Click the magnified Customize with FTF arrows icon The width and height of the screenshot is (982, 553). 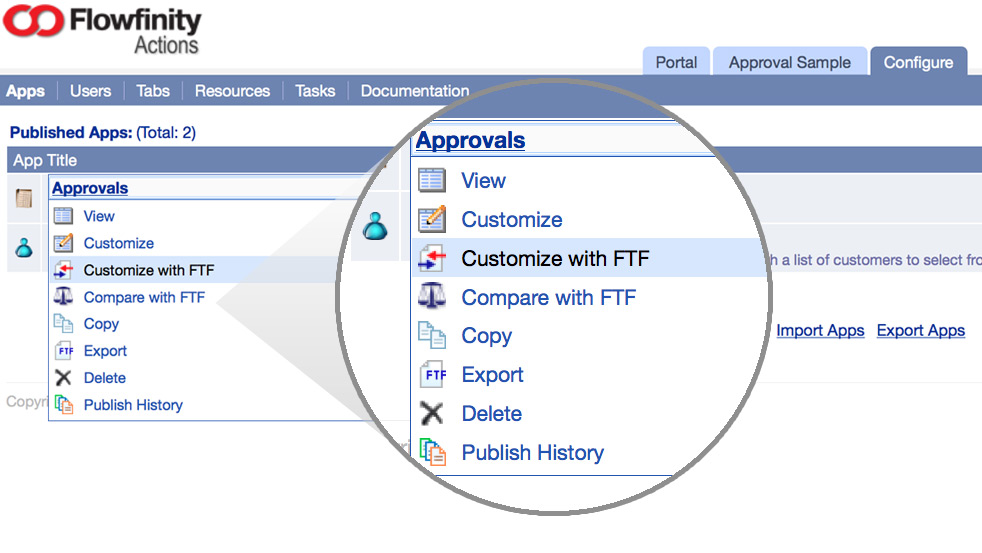(x=432, y=259)
